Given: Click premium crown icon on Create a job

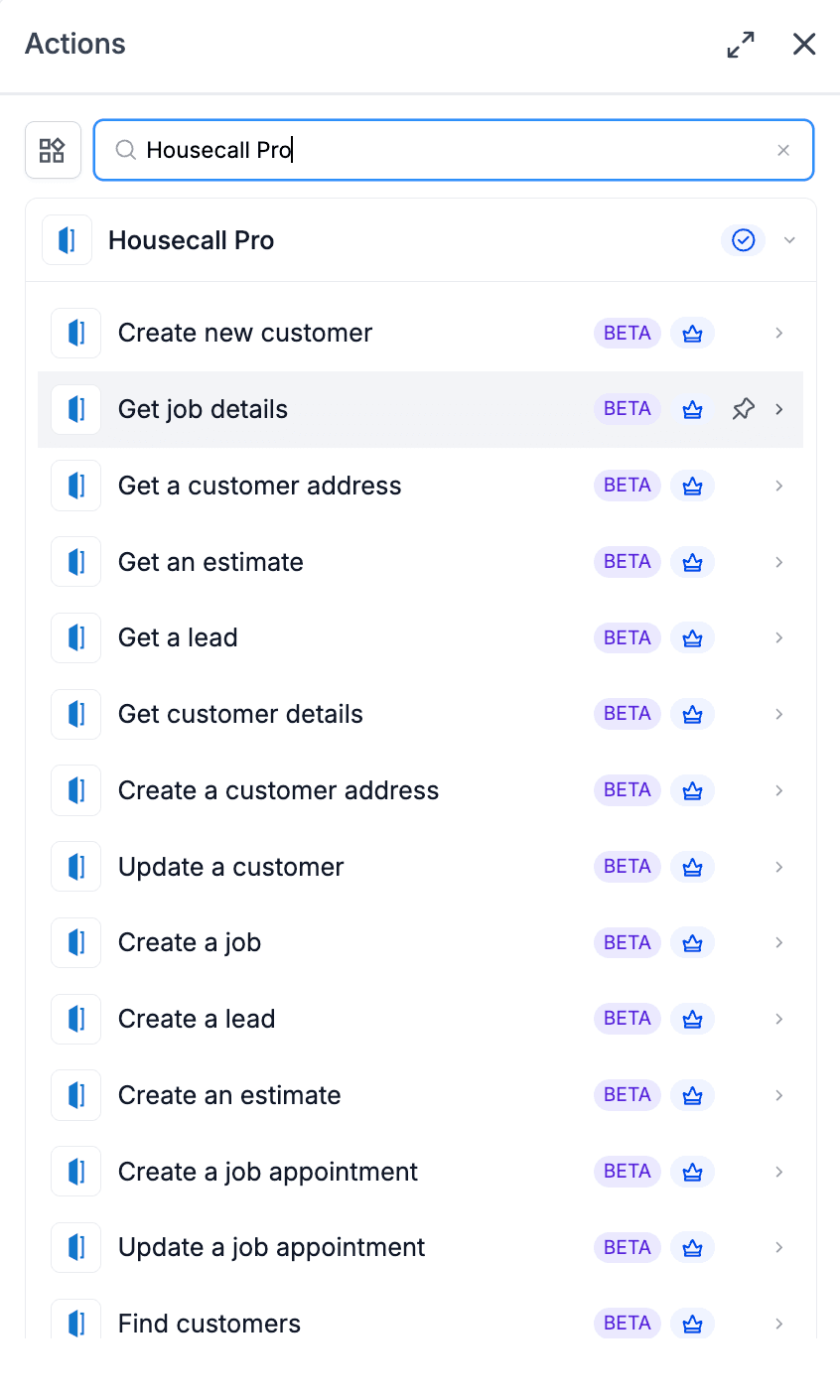Looking at the screenshot, I should coord(693,942).
